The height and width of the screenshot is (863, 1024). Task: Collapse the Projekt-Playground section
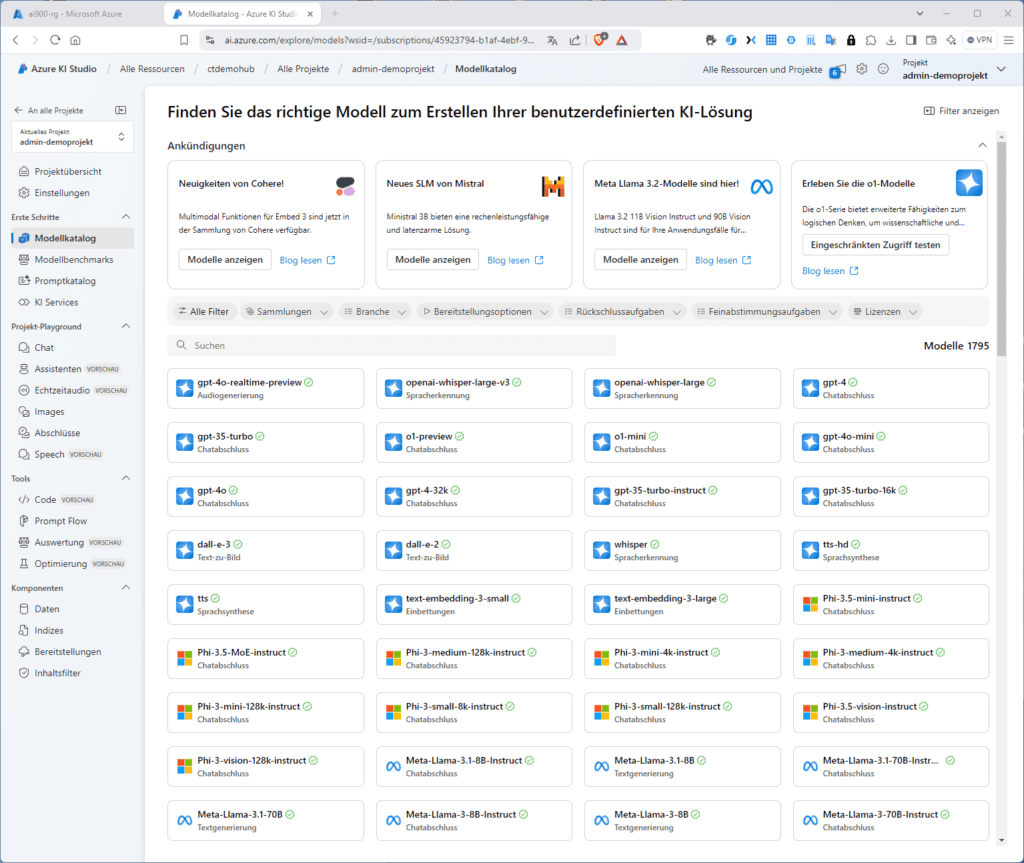pyautogui.click(x=126, y=326)
